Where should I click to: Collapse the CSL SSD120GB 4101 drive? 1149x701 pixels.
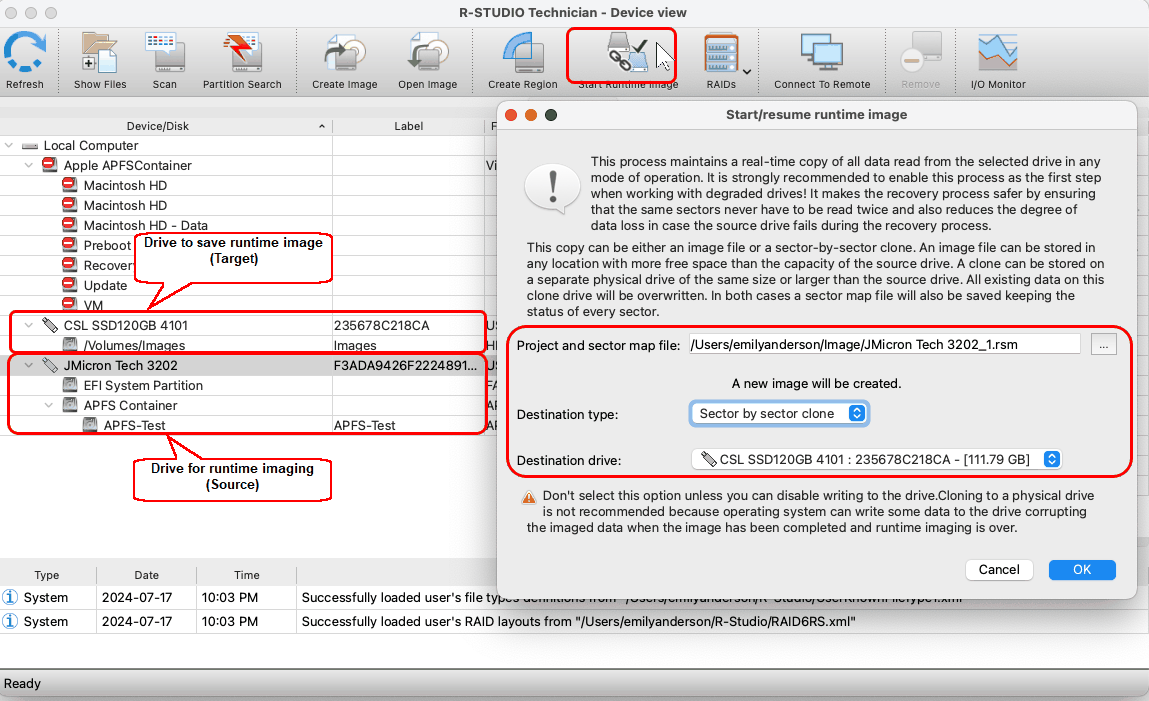point(29,325)
